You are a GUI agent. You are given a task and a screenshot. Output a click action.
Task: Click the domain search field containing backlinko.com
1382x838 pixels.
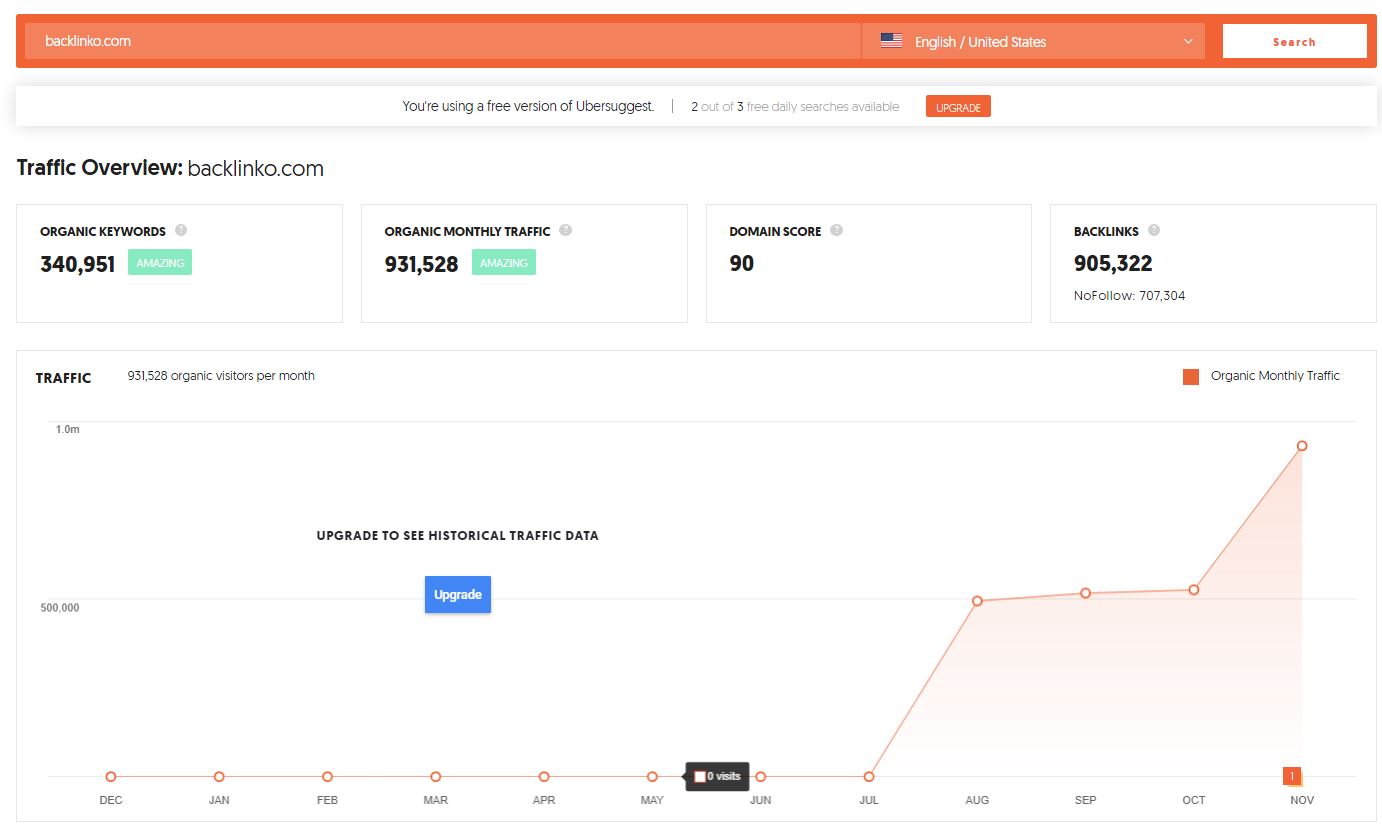click(x=443, y=41)
